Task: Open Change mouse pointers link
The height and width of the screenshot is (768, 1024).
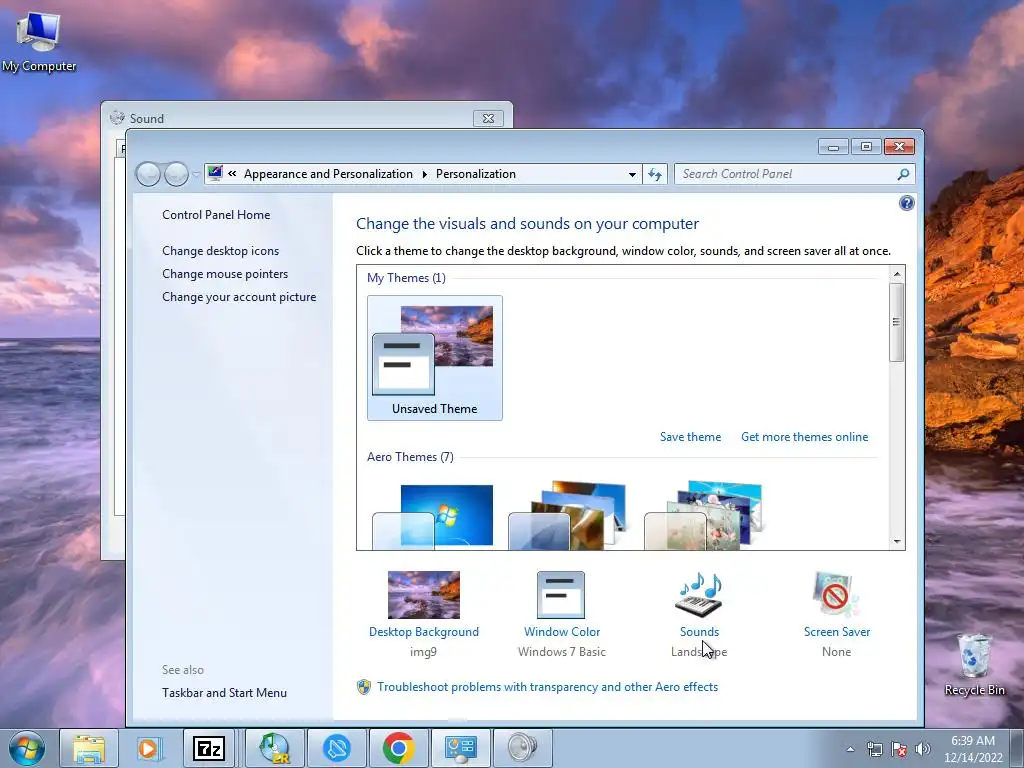Action: coord(225,274)
